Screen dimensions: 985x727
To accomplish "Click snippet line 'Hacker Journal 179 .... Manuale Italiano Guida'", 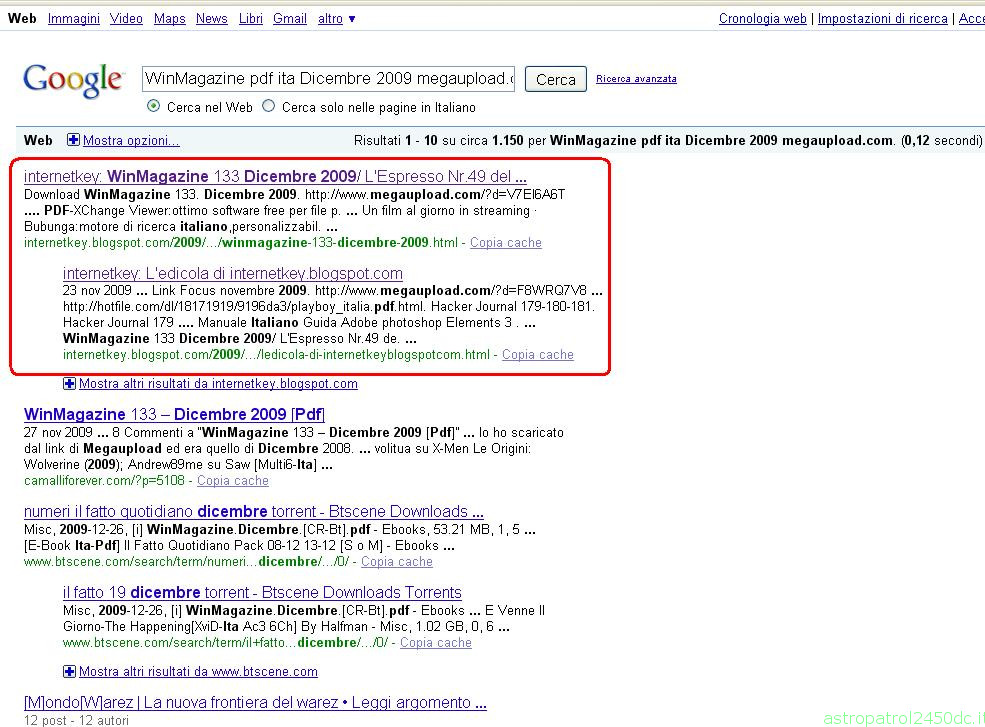I will [299, 323].
